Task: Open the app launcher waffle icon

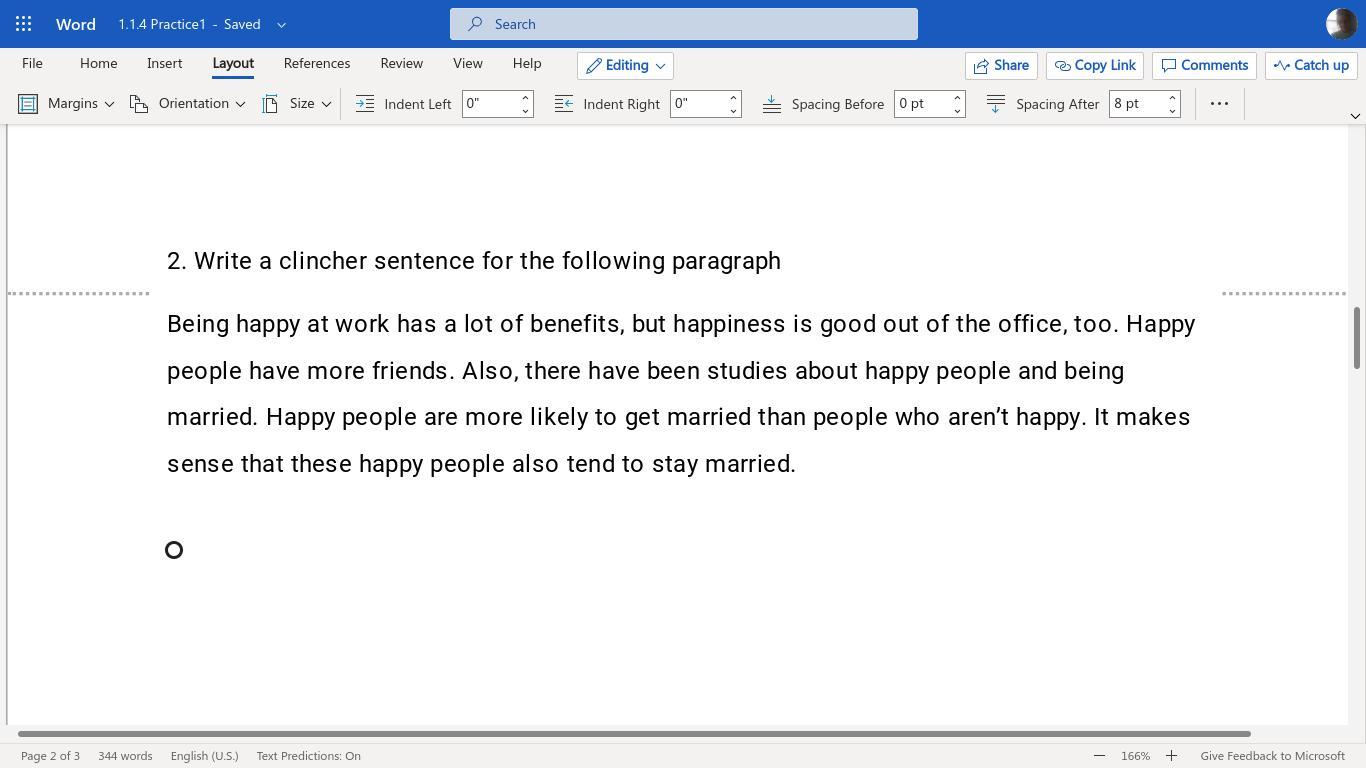Action: pos(24,24)
